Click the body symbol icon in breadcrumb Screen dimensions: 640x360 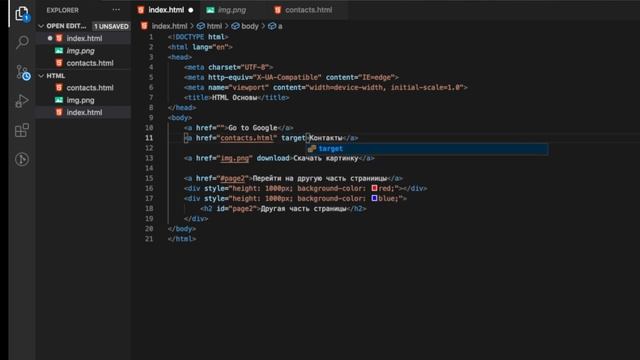point(236,26)
